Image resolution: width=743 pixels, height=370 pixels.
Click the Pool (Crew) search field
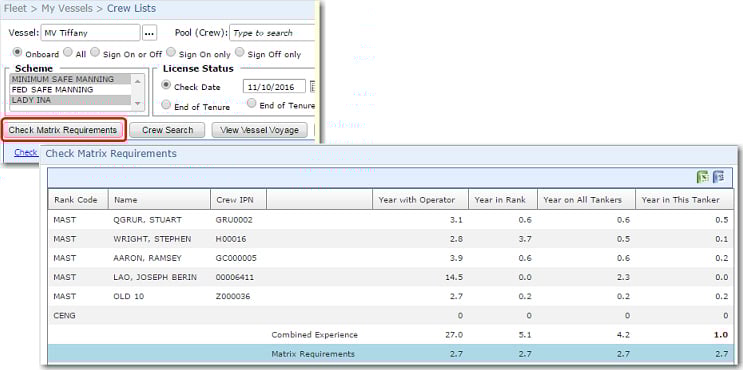tap(272, 33)
